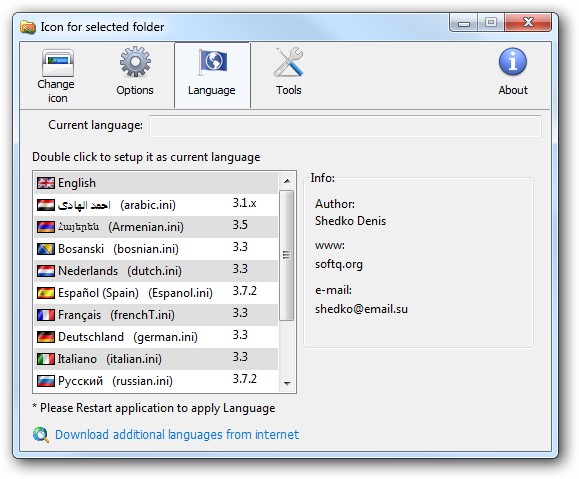The image size is (579, 479).
Task: Select Nederlands (dutch.ini) entry
Action: click(156, 271)
